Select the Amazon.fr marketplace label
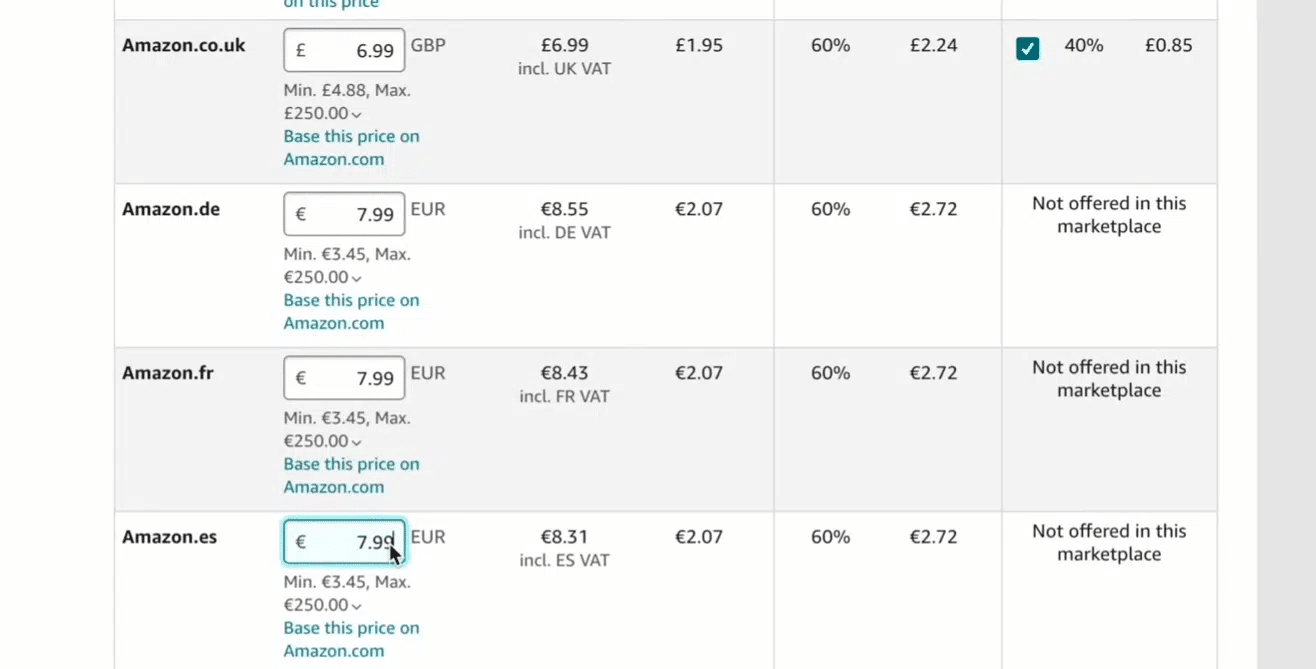This screenshot has width=1316, height=669. tap(168, 373)
